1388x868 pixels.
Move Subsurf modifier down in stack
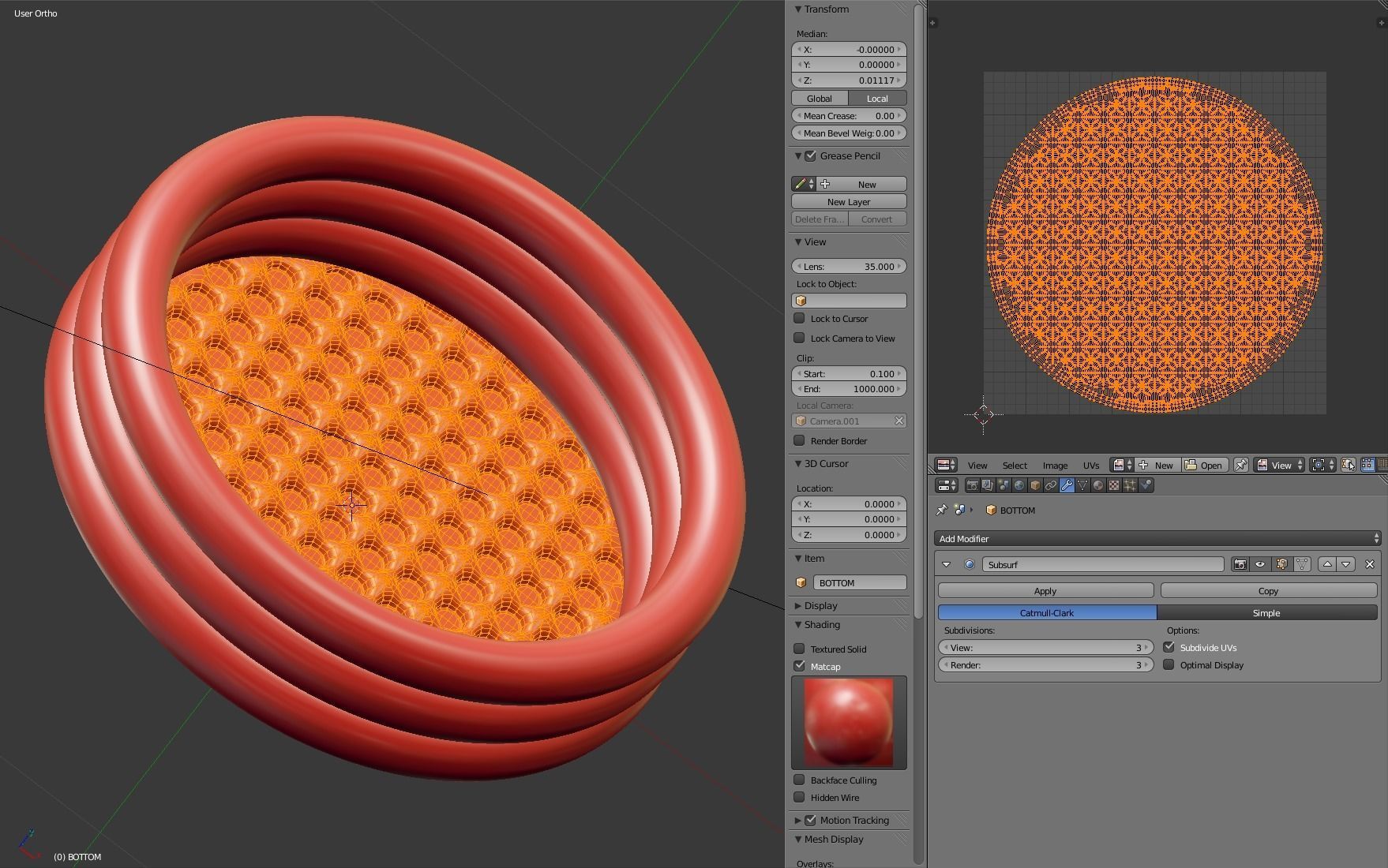pos(1346,564)
